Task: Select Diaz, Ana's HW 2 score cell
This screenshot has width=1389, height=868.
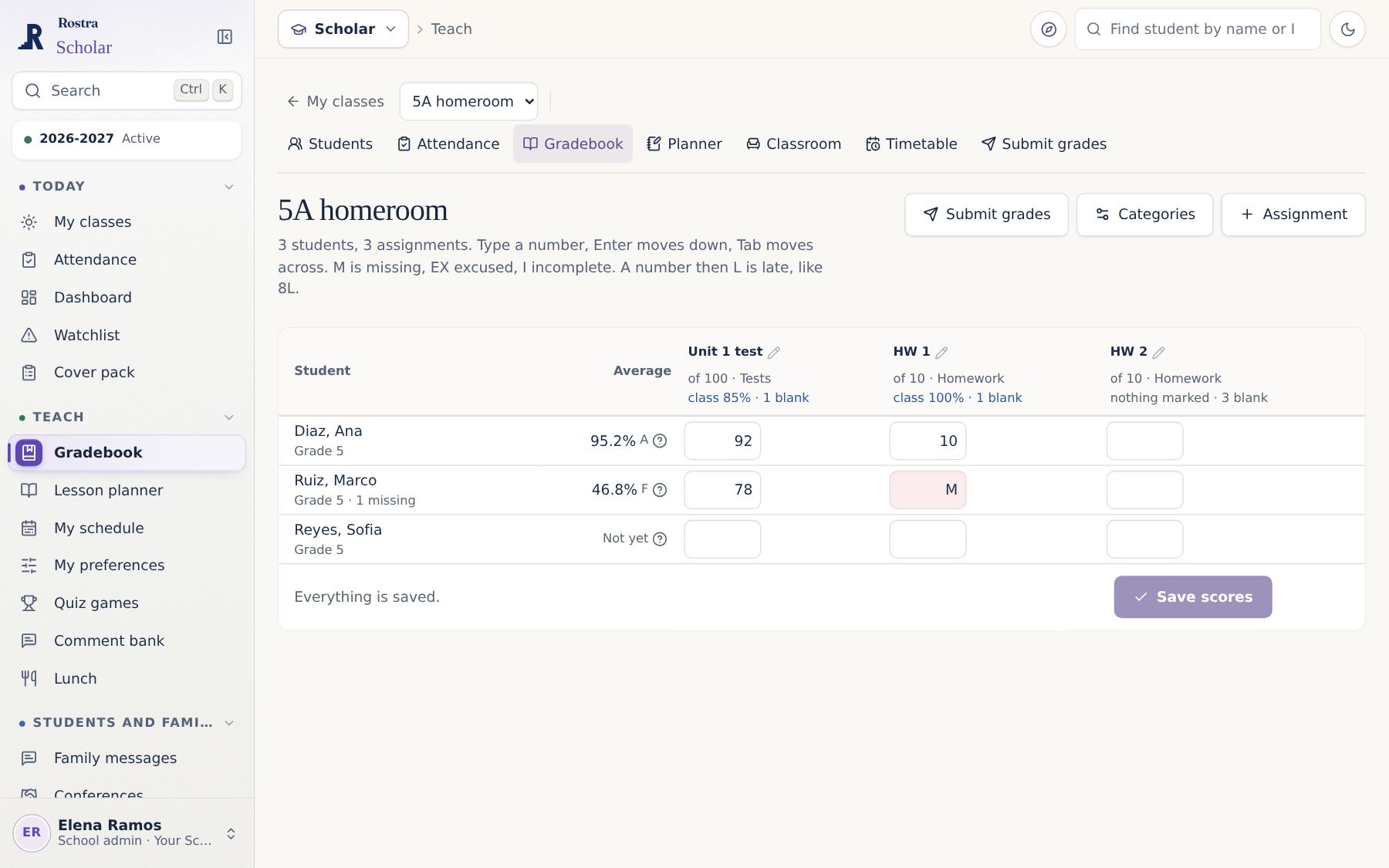Action: [x=1144, y=441]
